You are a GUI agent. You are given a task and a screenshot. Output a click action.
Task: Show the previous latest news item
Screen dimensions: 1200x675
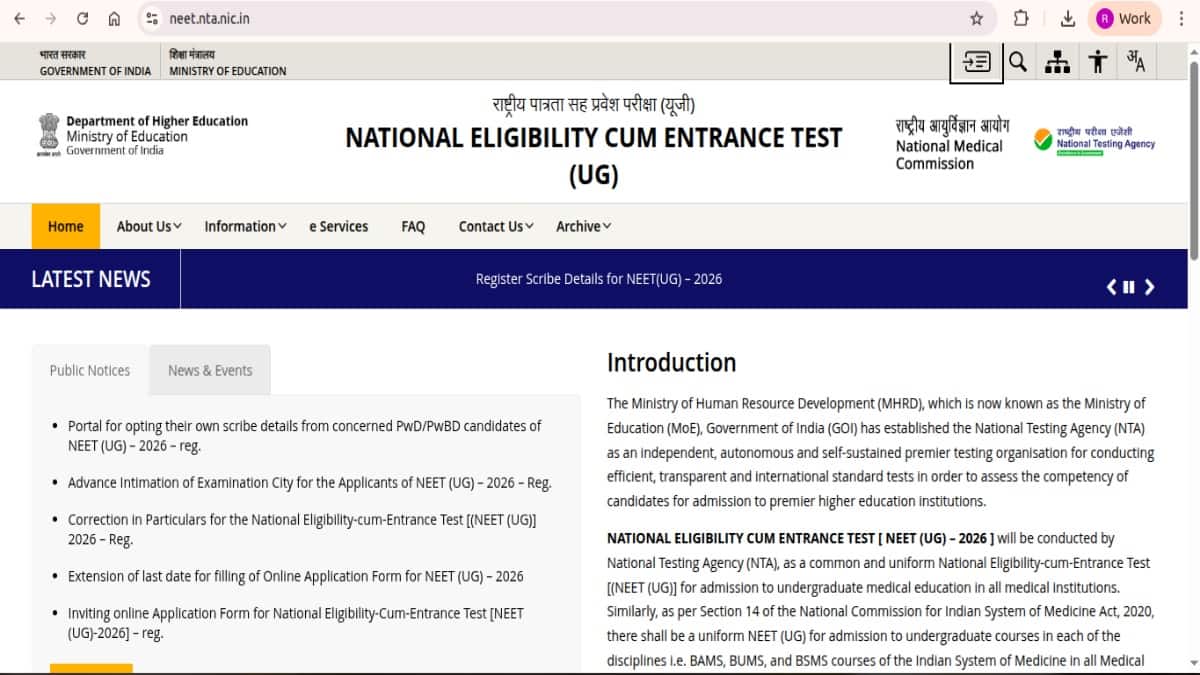click(1110, 287)
